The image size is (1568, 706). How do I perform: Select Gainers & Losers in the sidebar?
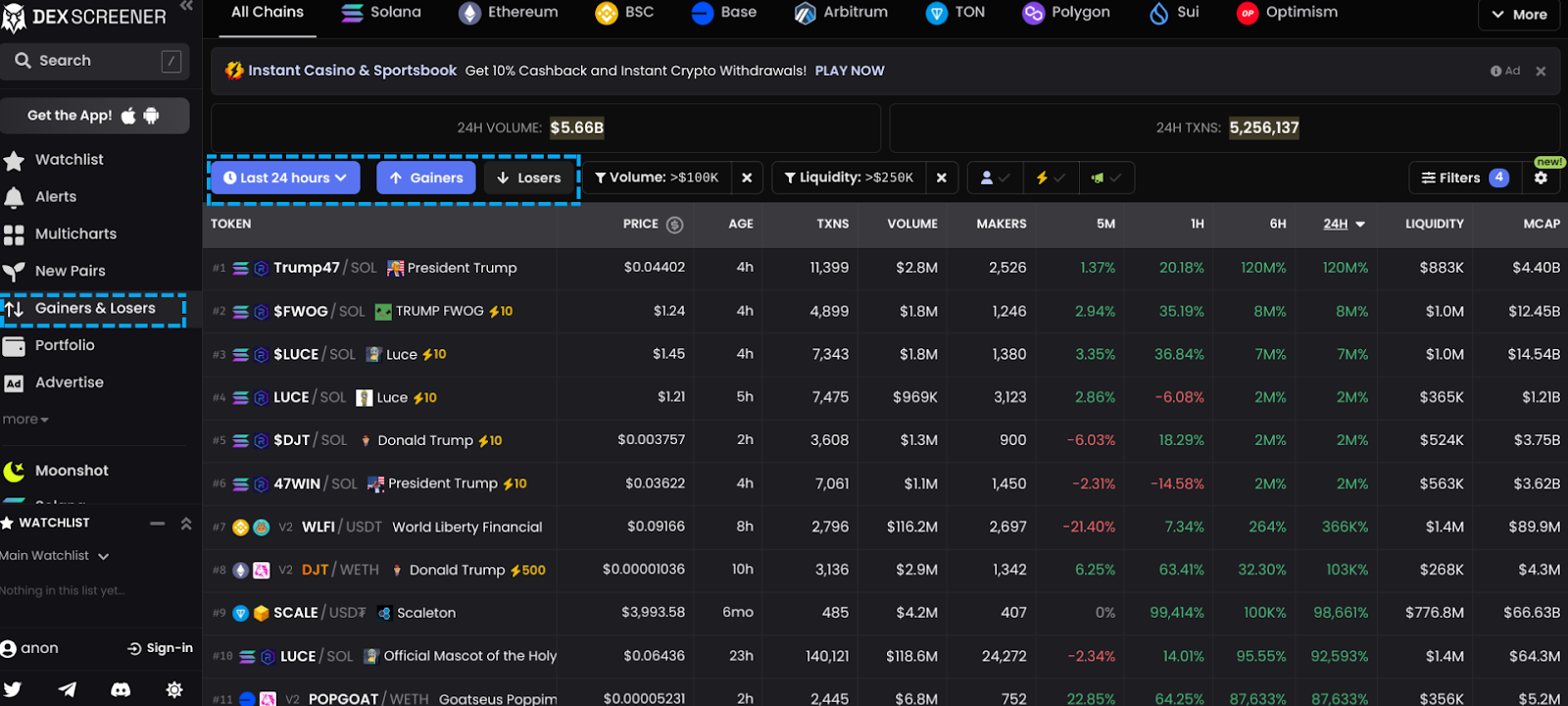click(93, 309)
